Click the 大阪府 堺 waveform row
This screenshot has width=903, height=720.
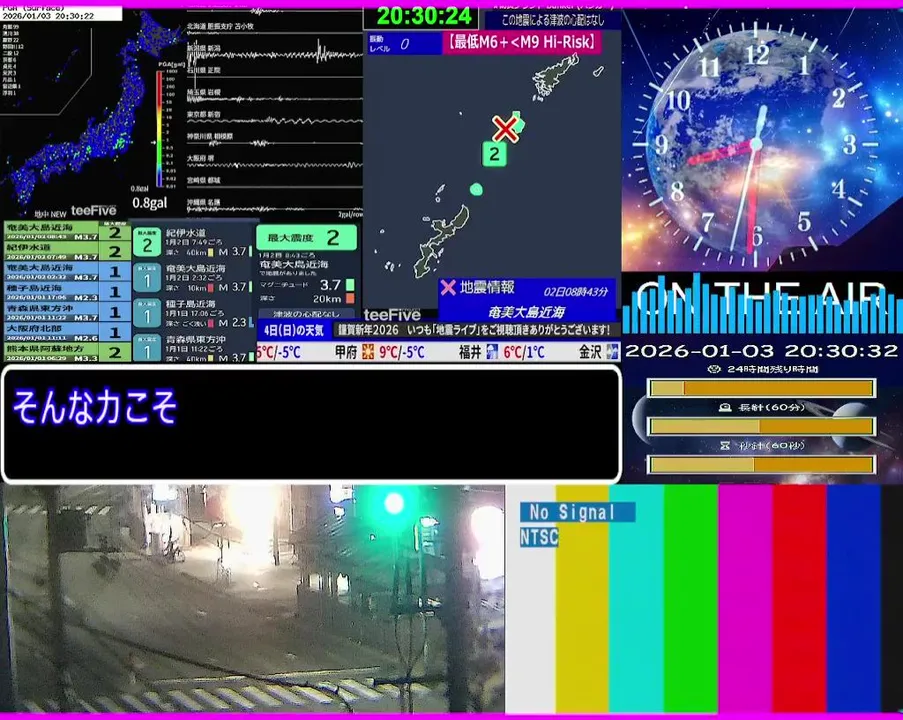(x=275, y=162)
